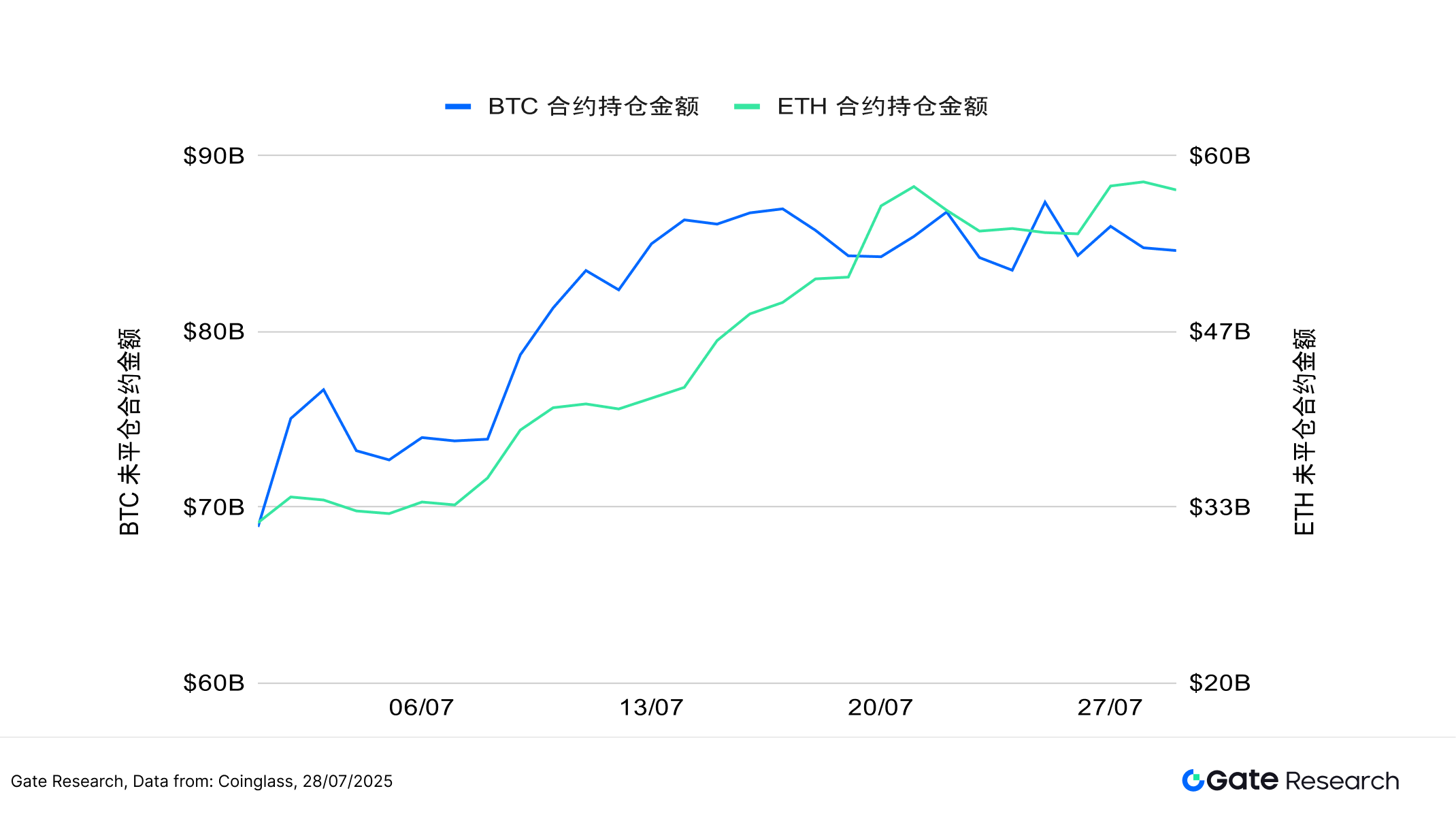This screenshot has height=825, width=1456.
Task: Click the $60B label on left axis
Action: [214, 683]
